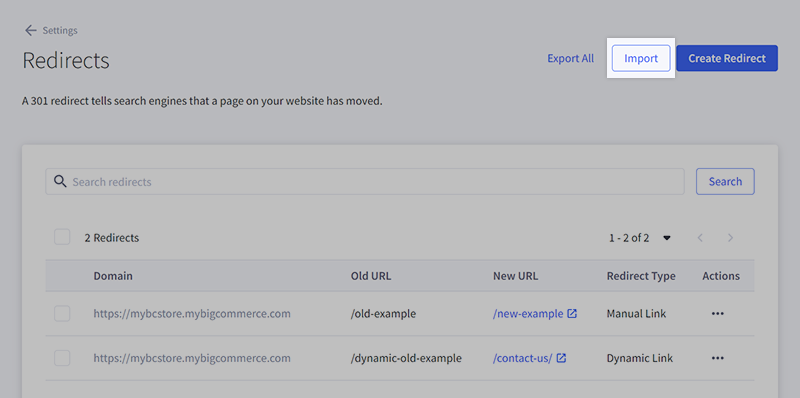Open actions menu for /dynamic-old-example redirect
The image size is (800, 398).
tap(717, 358)
